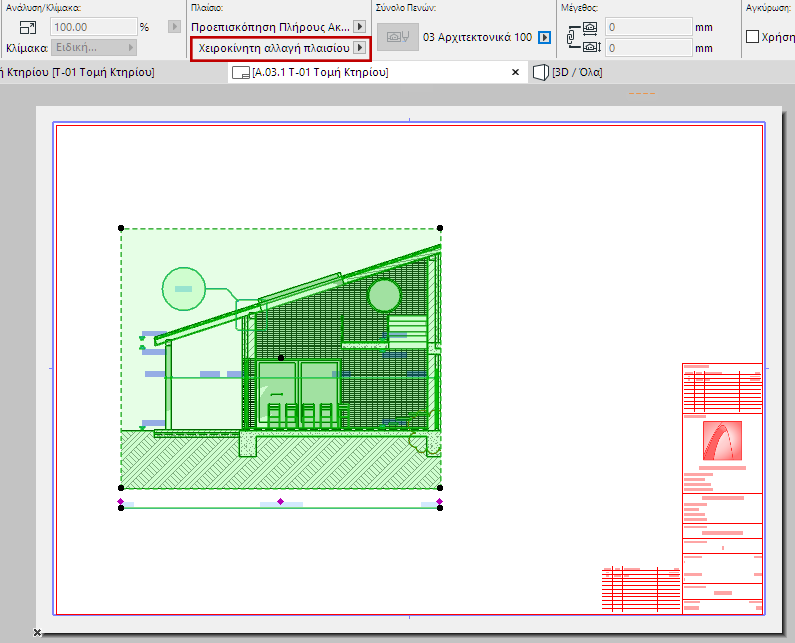795x643 pixels.
Task: Click the top-left corner handle of the drawing
Action: pos(121,228)
